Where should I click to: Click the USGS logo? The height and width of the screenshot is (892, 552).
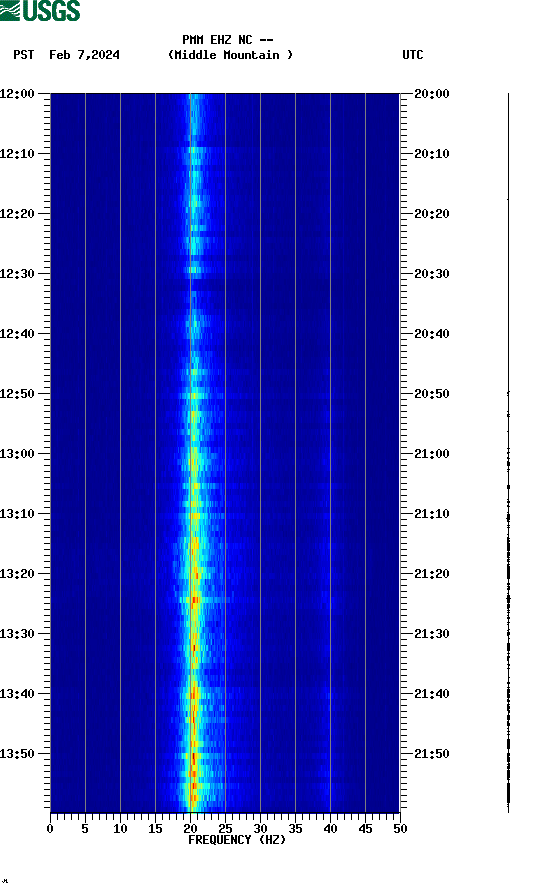(40, 10)
